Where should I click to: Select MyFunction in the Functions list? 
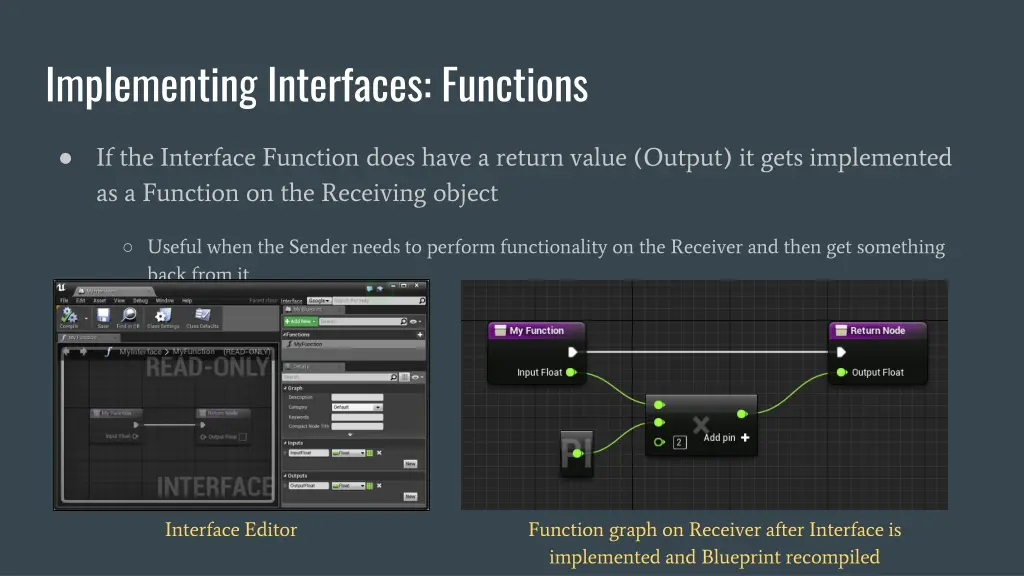tap(353, 344)
